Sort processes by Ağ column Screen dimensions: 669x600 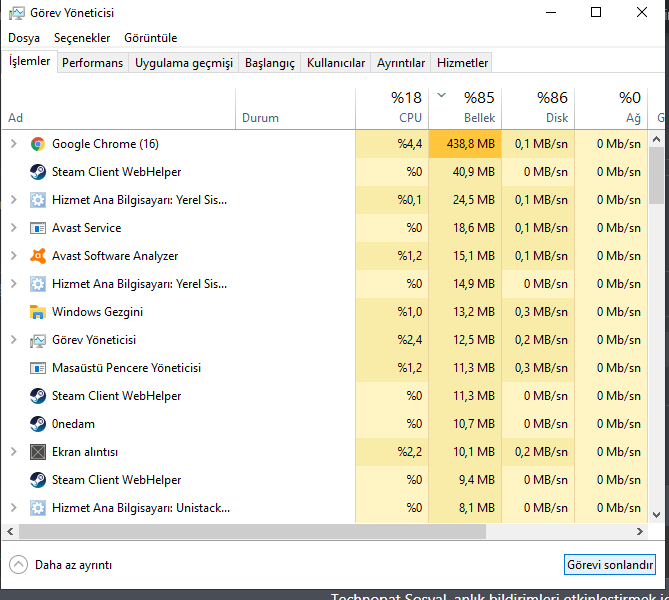click(611, 109)
